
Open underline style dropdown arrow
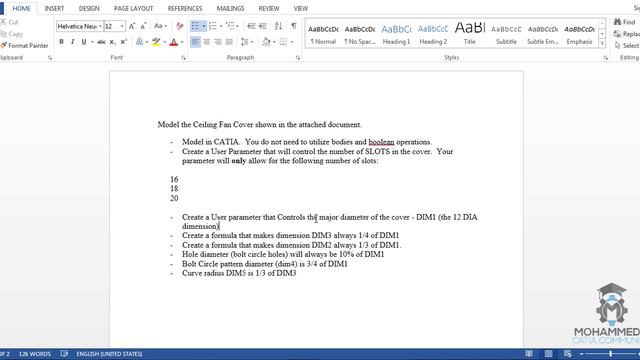(92, 42)
